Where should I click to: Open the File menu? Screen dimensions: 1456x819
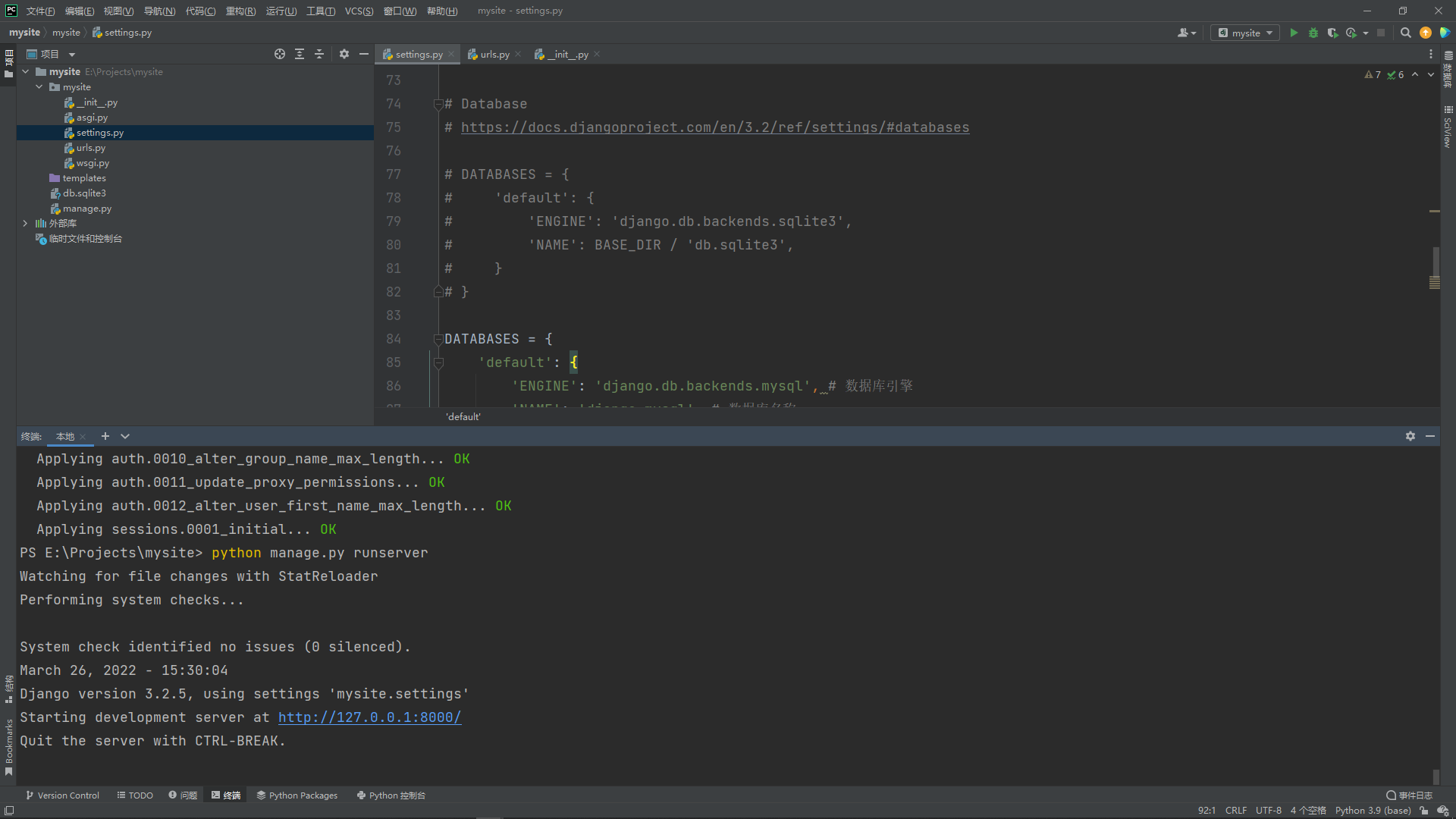(40, 11)
